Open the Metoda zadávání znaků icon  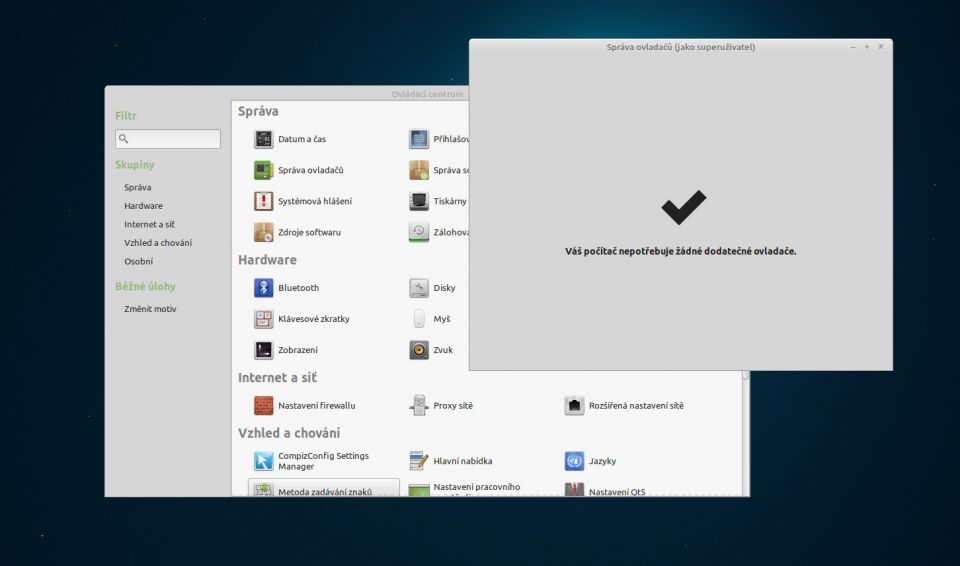click(x=263, y=490)
